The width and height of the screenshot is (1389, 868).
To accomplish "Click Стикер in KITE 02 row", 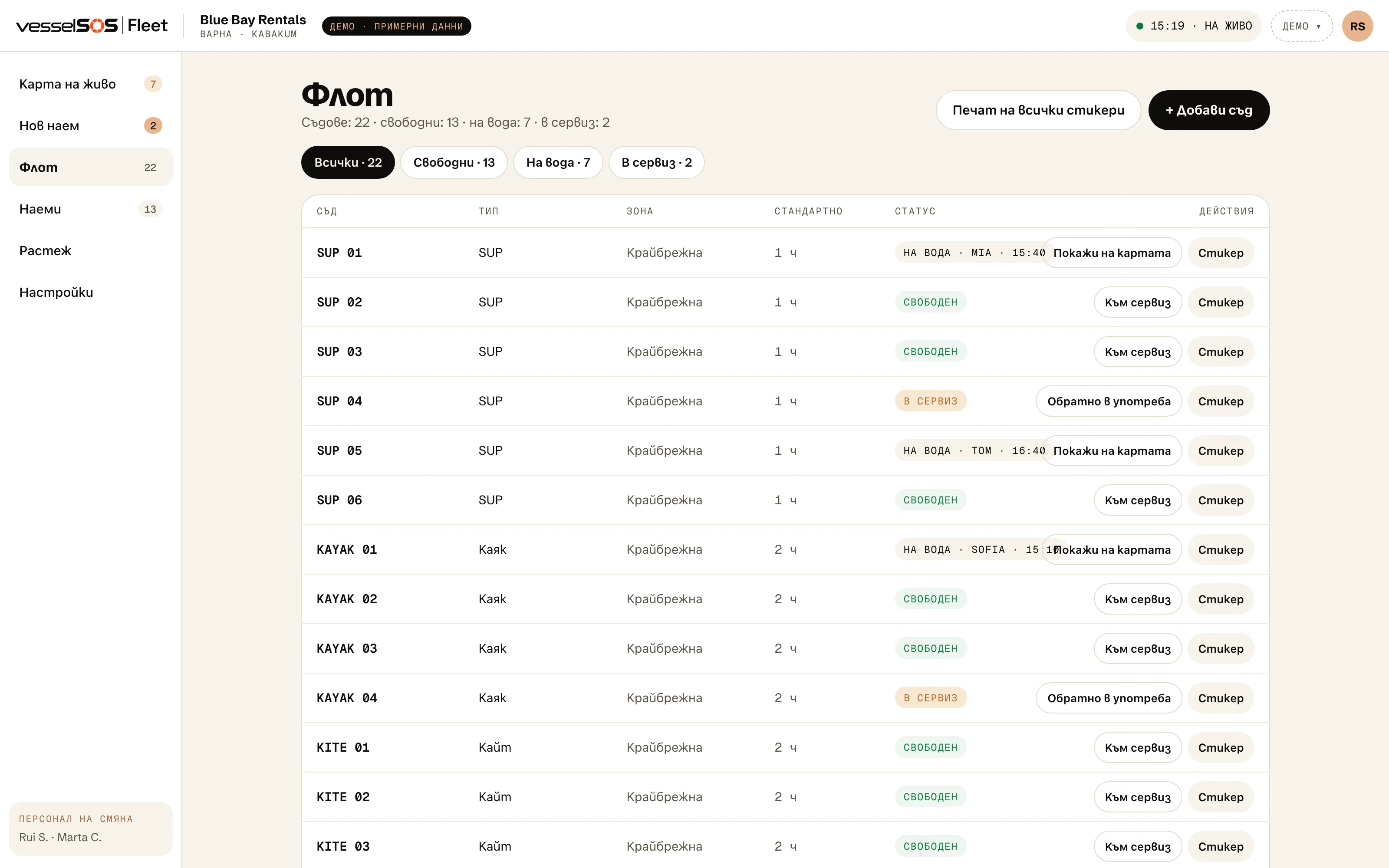I will (1221, 797).
